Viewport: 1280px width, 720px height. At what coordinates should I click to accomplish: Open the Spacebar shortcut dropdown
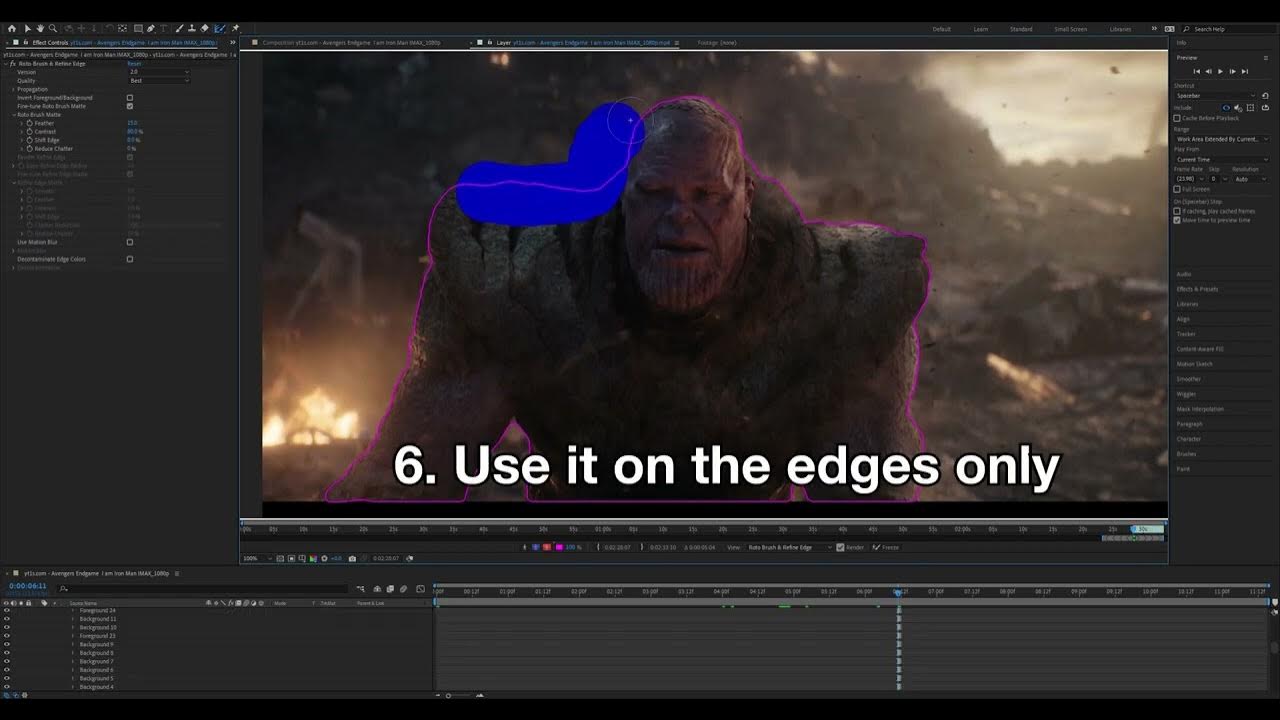click(x=1216, y=96)
